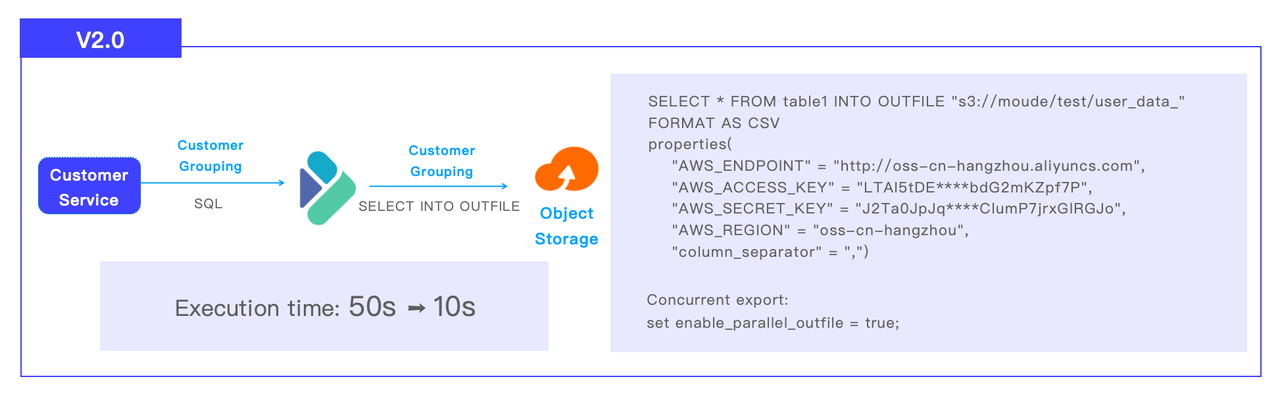The width and height of the screenshot is (1280, 402).
Task: Click the AWS_REGION property line
Action: [821, 231]
